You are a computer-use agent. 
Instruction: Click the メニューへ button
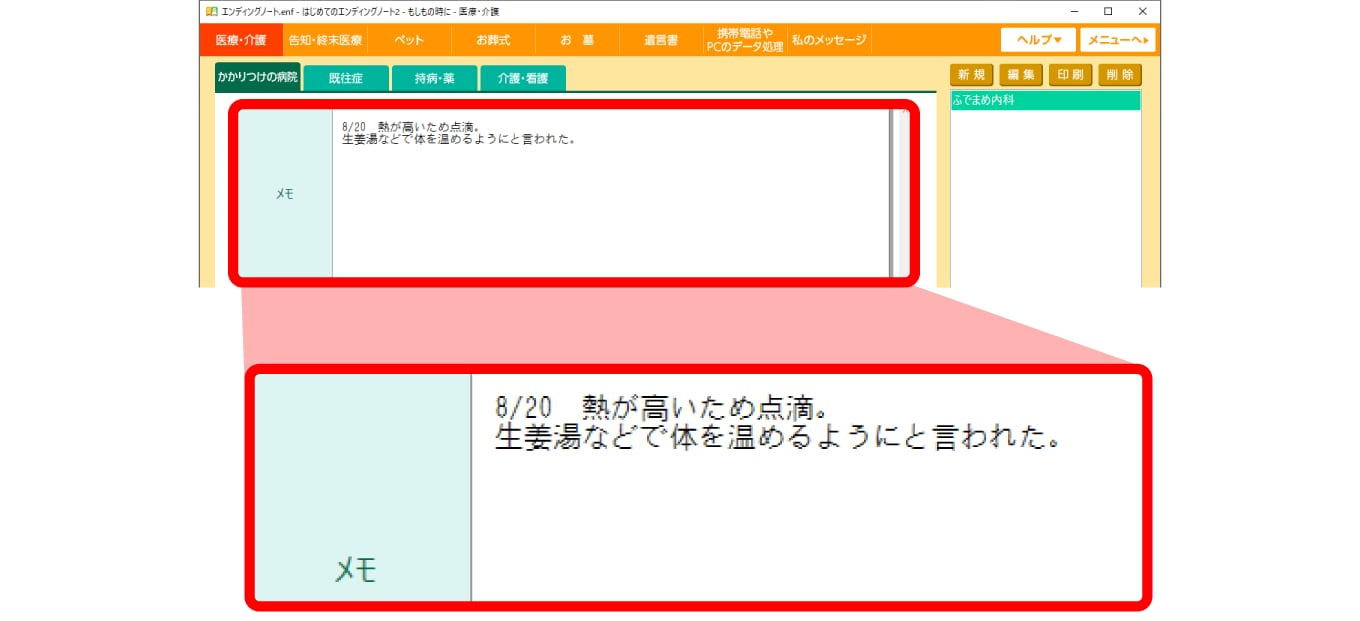[x=1117, y=40]
